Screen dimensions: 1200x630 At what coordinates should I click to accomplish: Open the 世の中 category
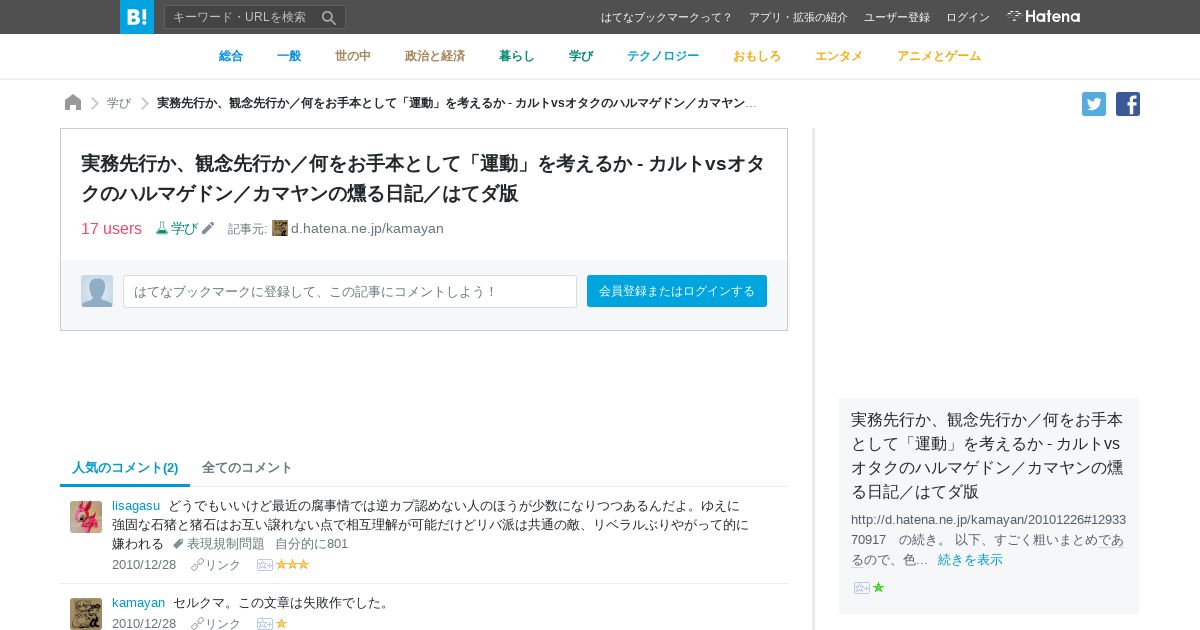click(353, 56)
